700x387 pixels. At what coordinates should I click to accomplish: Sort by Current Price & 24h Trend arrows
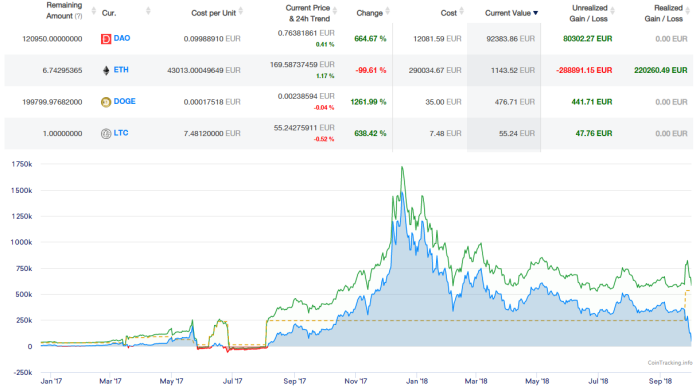335,11
